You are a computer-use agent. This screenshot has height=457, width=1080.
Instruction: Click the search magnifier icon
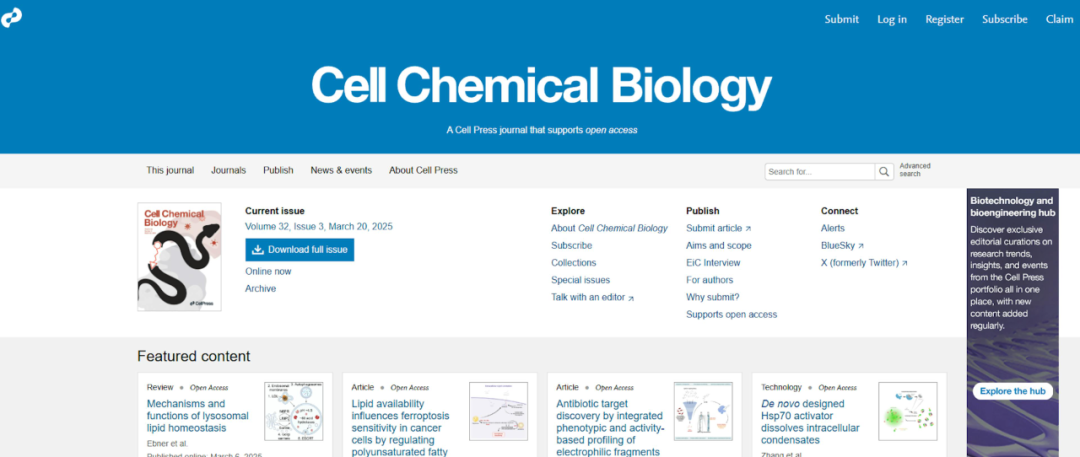[x=884, y=172]
